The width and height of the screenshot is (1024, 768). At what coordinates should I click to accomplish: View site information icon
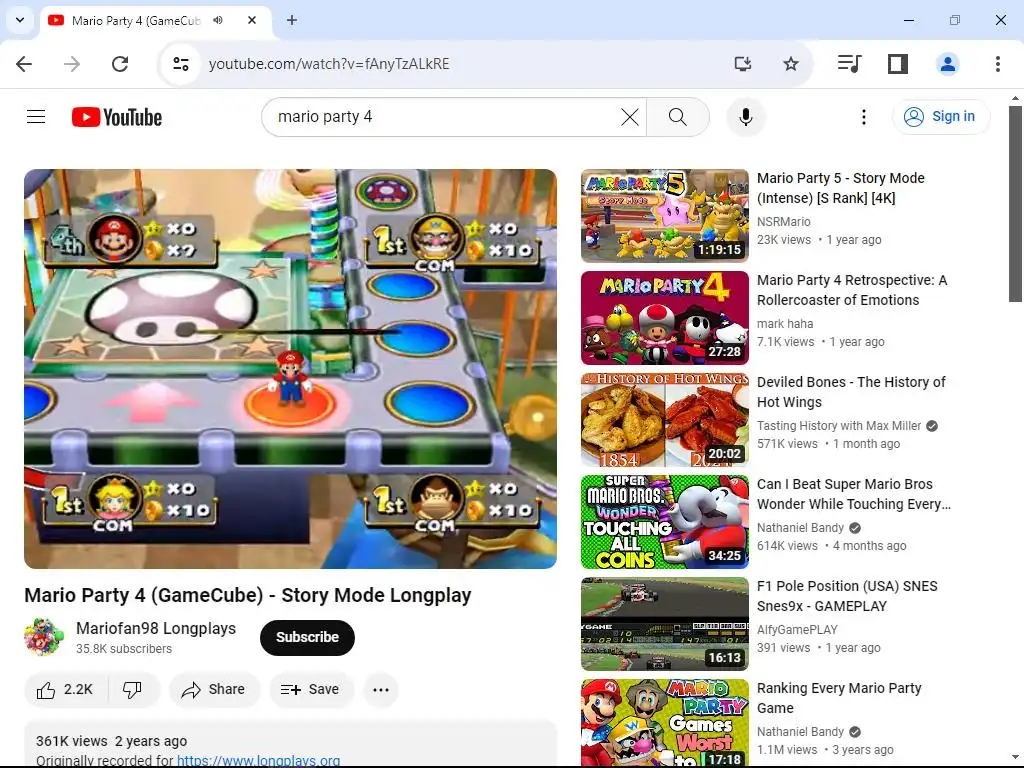(181, 64)
